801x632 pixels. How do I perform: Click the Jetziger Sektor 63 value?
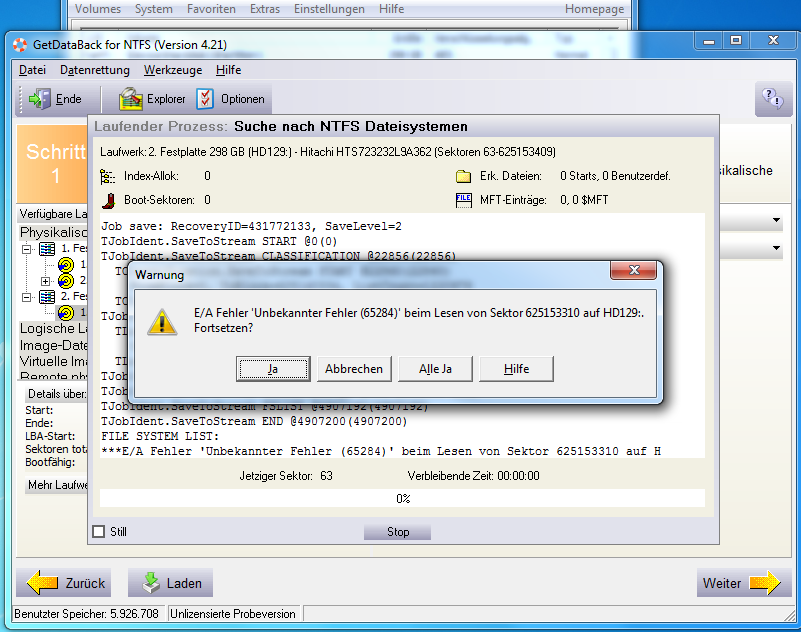click(x=326, y=476)
